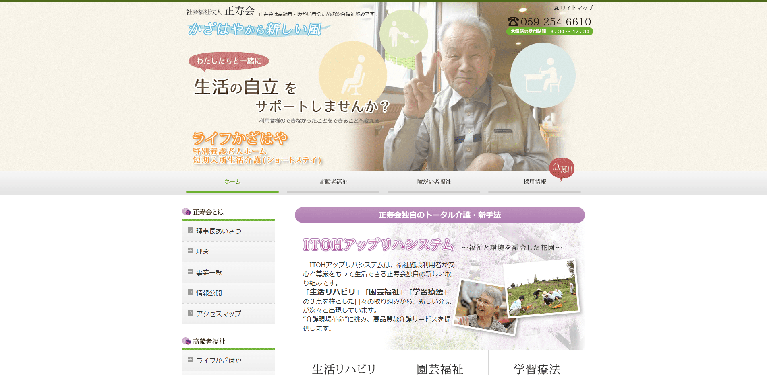
Task: Click the ITOHアップリハシステム title
Action: click(x=379, y=244)
